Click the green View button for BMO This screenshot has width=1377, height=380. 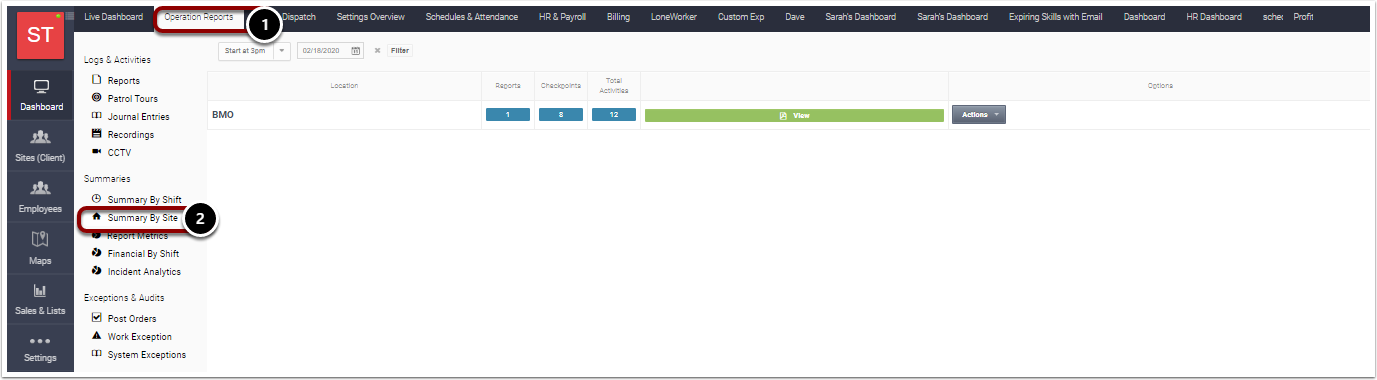[x=794, y=115]
